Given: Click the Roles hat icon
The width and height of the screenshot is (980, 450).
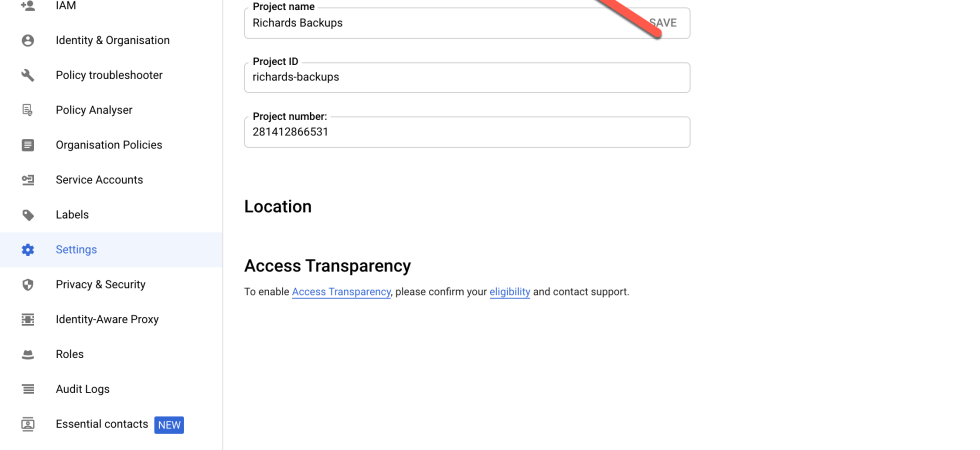Looking at the screenshot, I should pos(28,354).
